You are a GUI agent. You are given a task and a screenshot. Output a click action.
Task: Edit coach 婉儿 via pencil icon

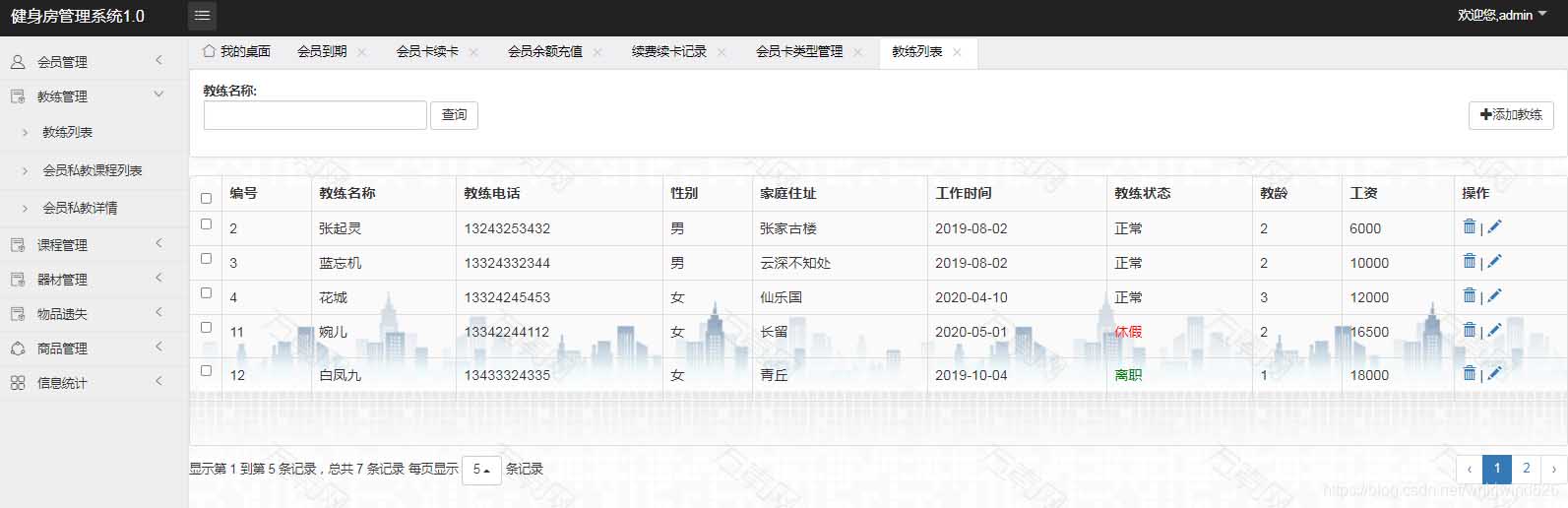(1494, 330)
